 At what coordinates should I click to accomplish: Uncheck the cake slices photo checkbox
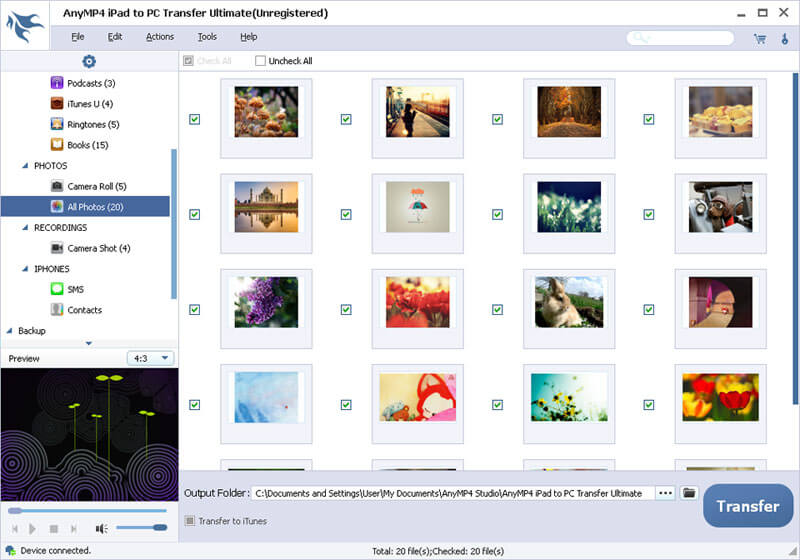(648, 119)
